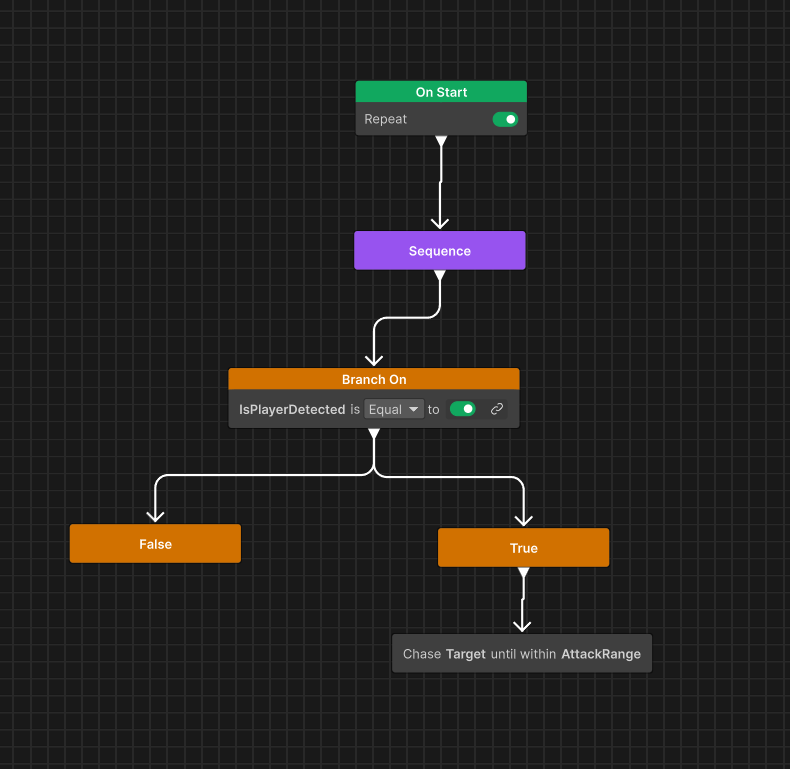Select the False branch node
Image resolution: width=790 pixels, height=769 pixels.
pyautogui.click(x=155, y=544)
